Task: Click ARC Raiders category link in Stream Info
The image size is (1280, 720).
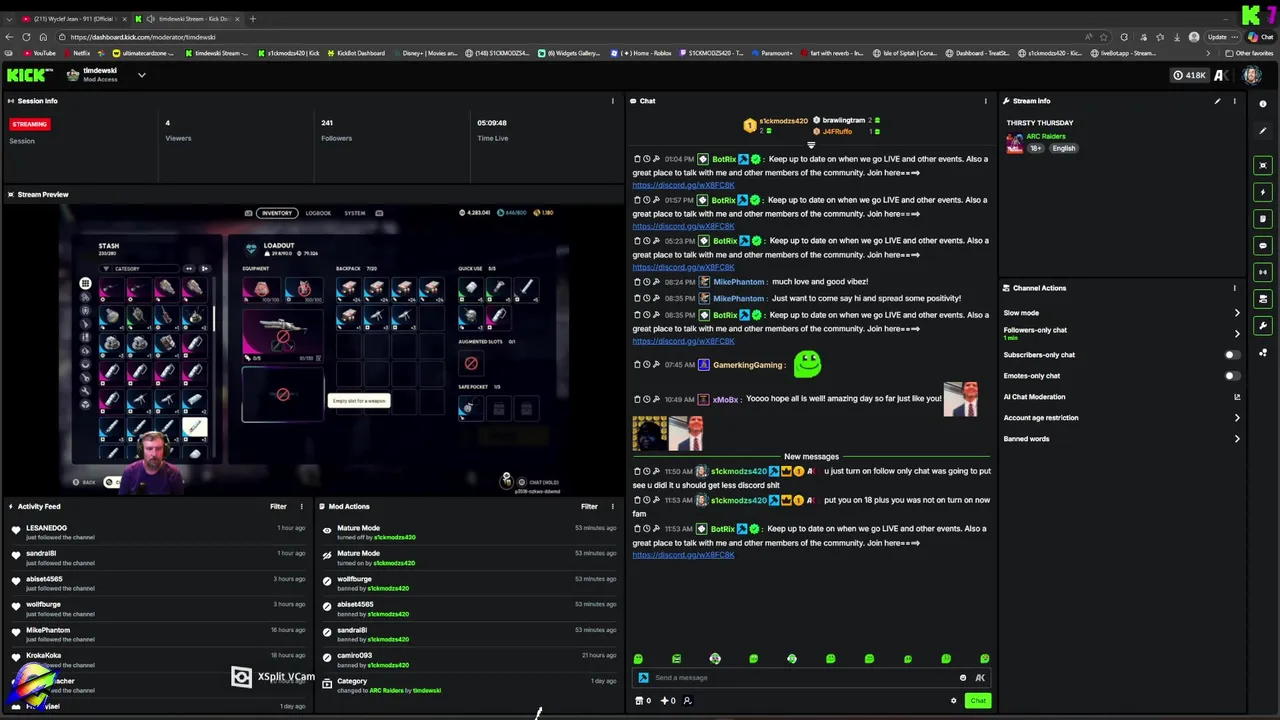Action: pyautogui.click(x=1045, y=136)
